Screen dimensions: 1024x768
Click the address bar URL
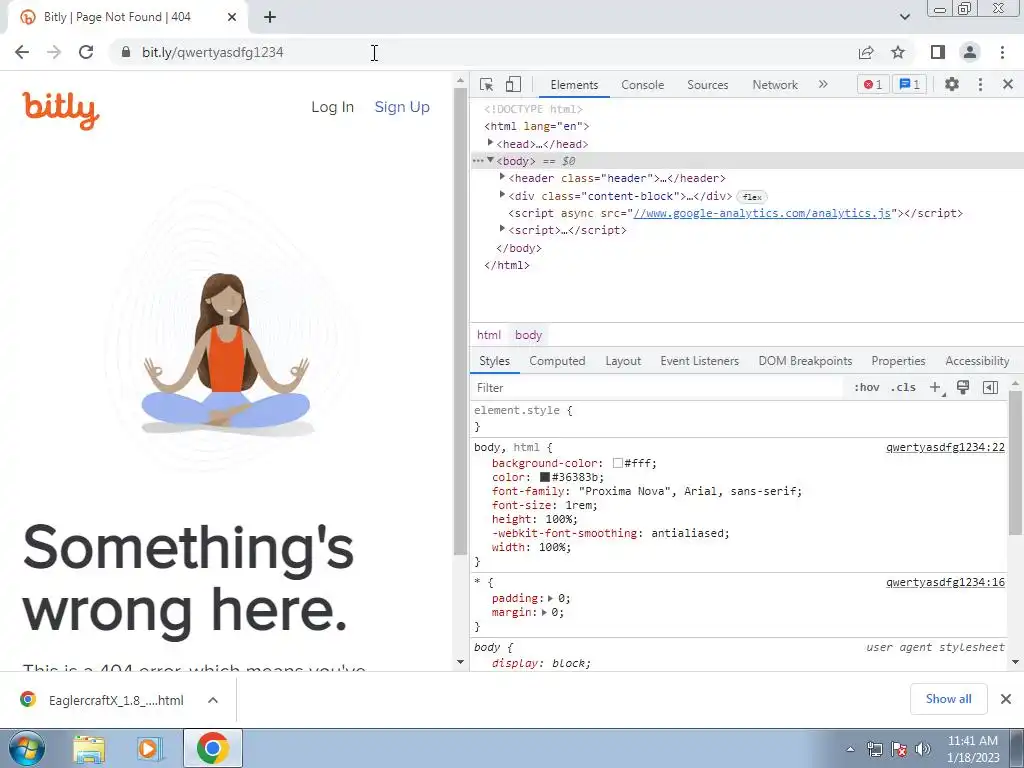[x=213, y=52]
